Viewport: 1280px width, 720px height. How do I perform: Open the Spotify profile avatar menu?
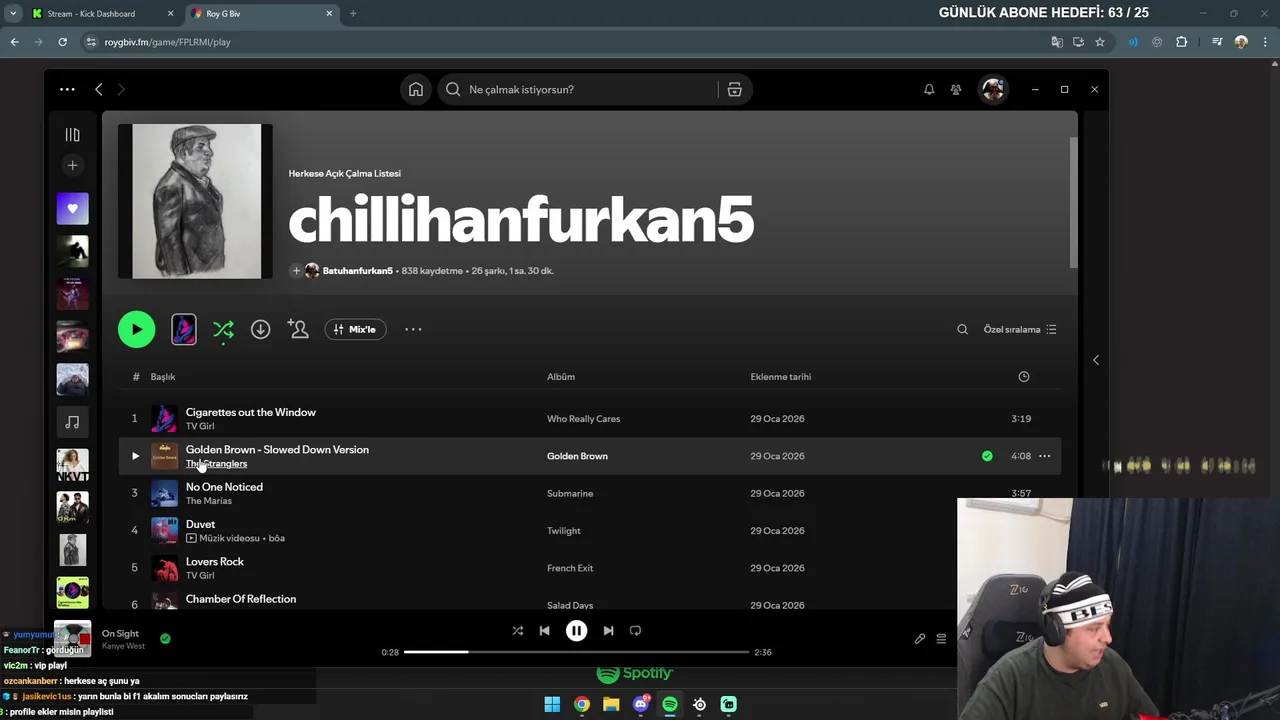tap(993, 90)
